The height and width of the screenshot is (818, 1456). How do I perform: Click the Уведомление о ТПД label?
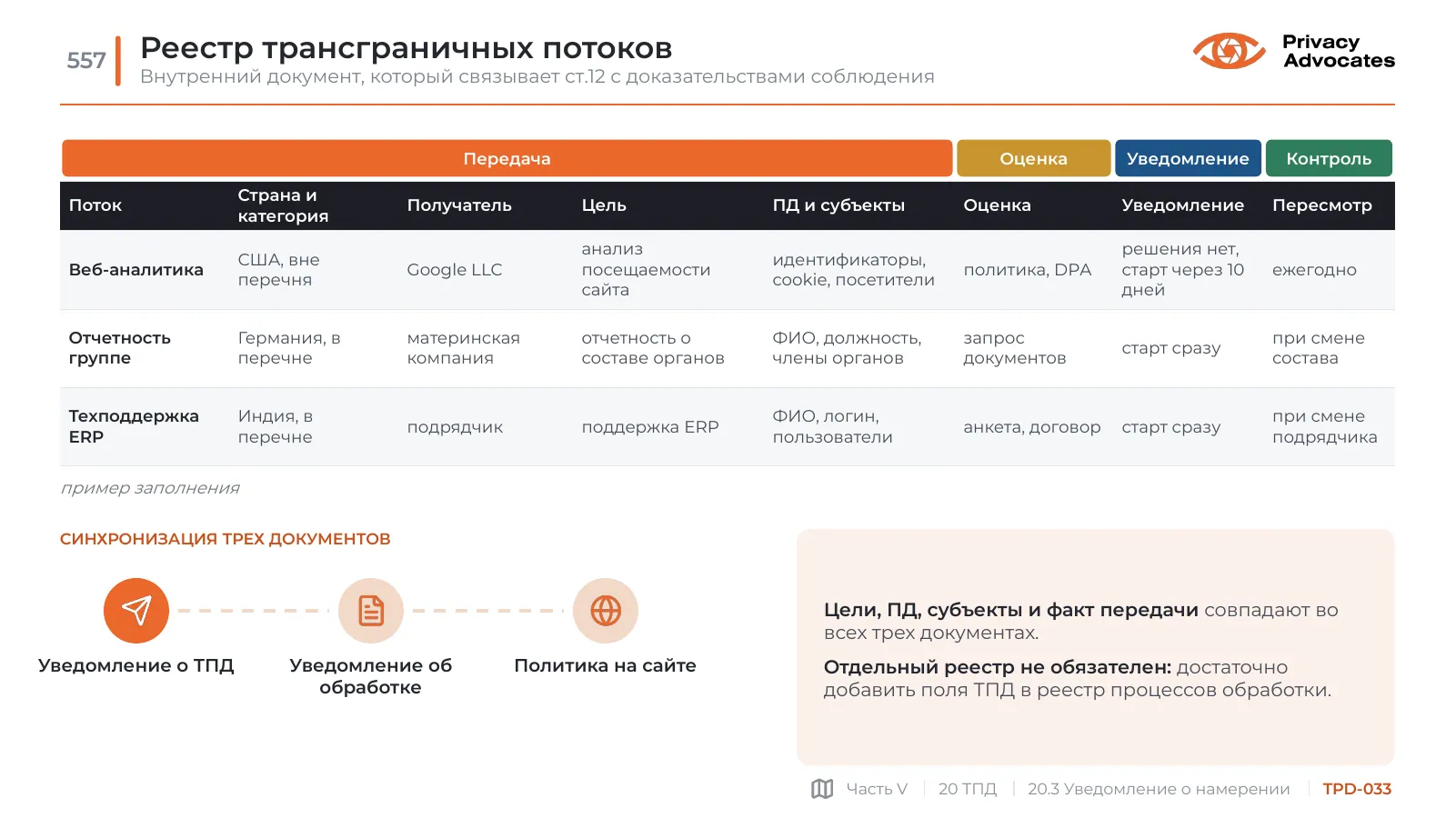136,665
